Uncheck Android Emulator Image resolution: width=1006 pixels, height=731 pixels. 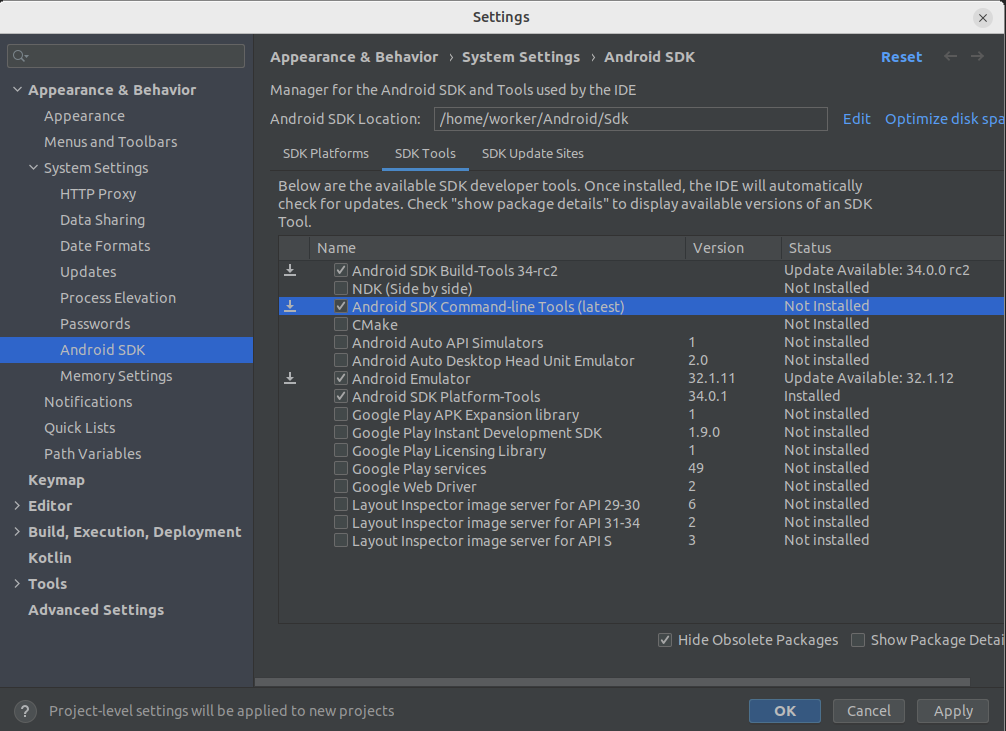pos(341,378)
